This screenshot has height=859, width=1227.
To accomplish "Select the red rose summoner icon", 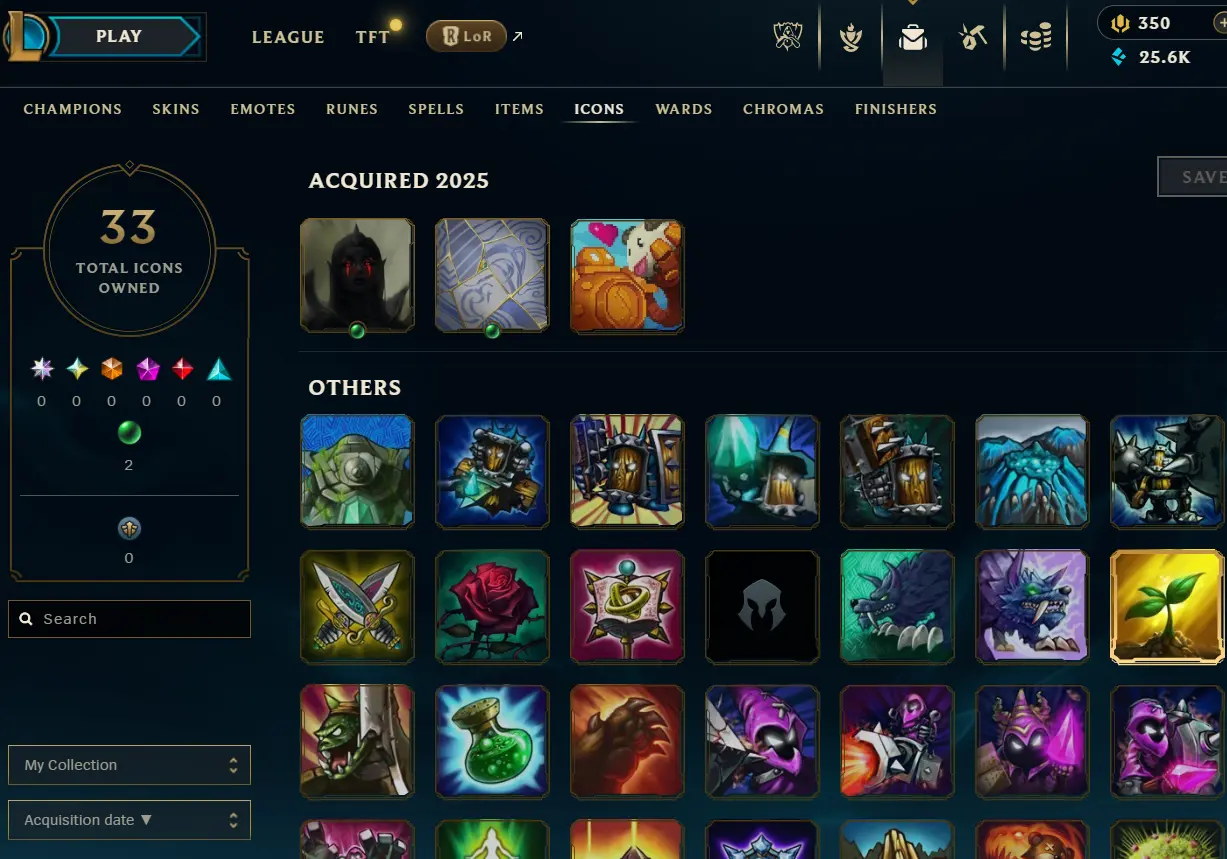I will tap(492, 607).
